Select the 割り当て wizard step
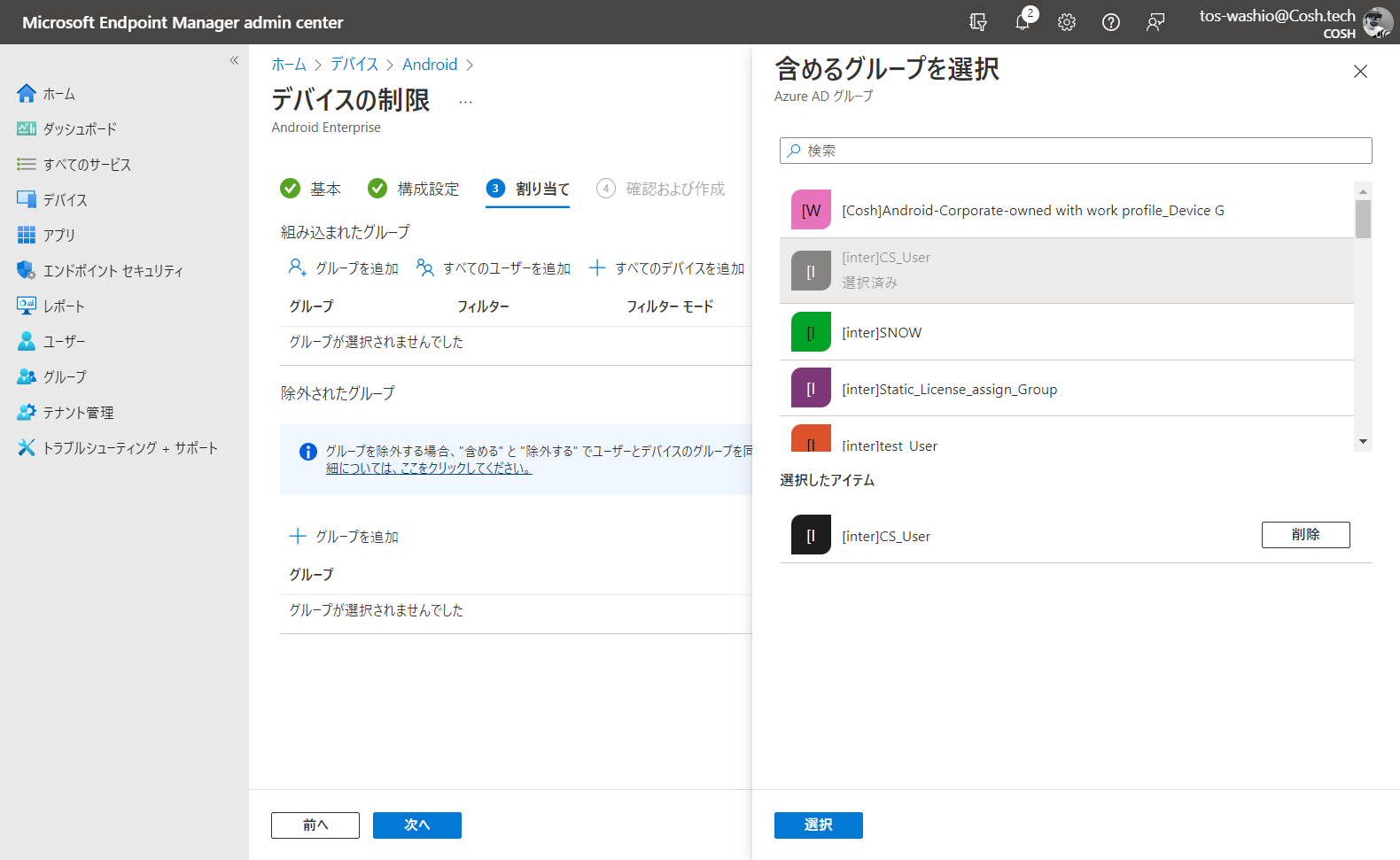The image size is (1400, 860). click(x=528, y=189)
